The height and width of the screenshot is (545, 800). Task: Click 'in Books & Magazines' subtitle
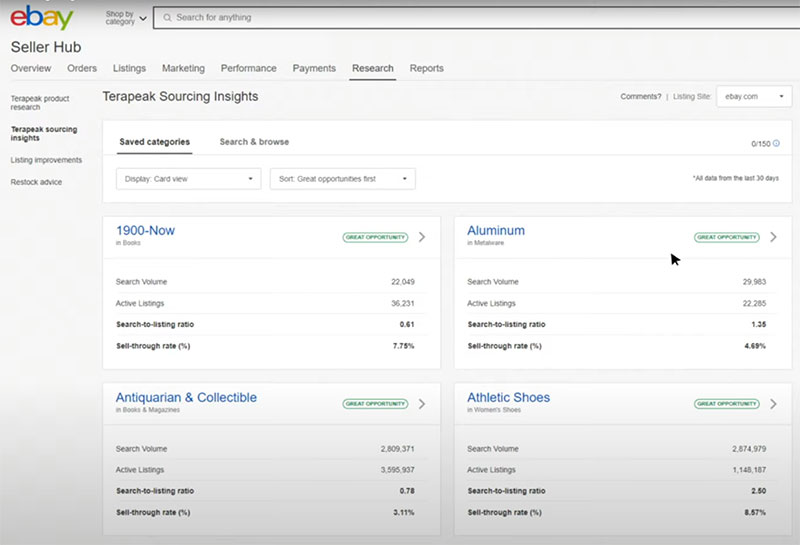pos(147,410)
